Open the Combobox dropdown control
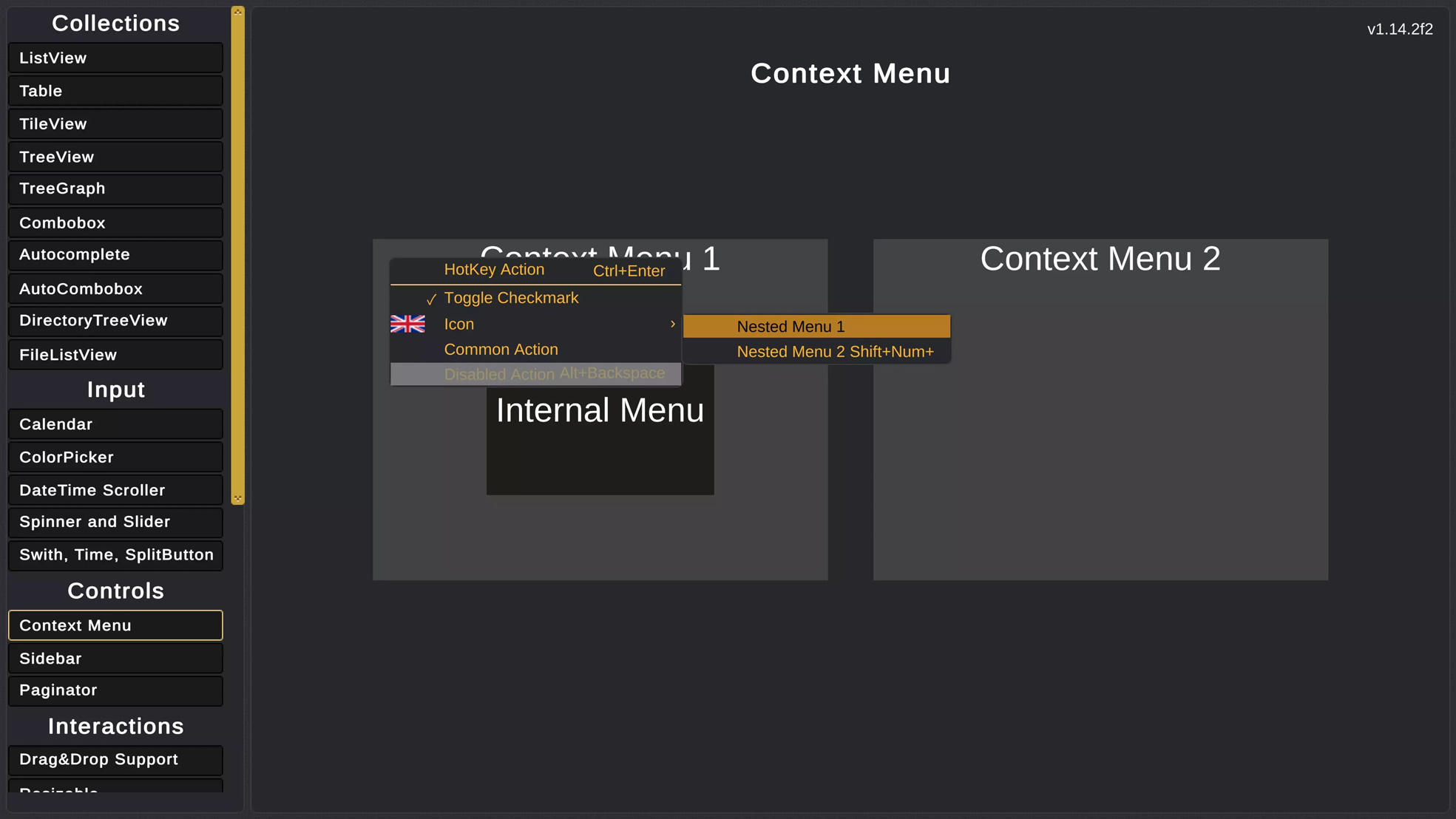The width and height of the screenshot is (1456, 819). pyautogui.click(x=115, y=222)
